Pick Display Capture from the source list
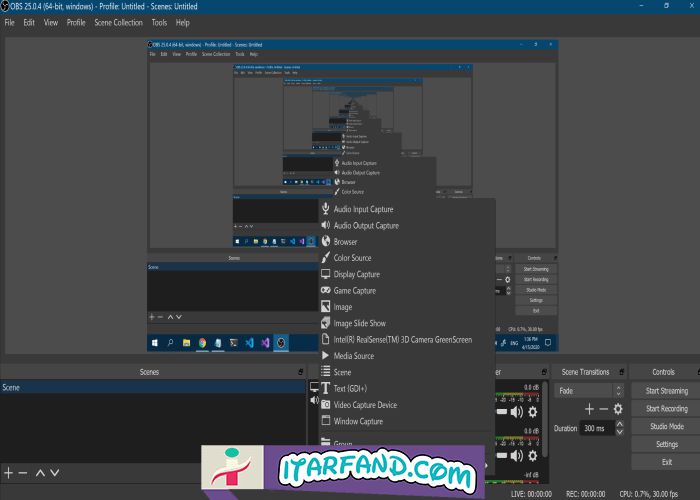 pos(356,274)
